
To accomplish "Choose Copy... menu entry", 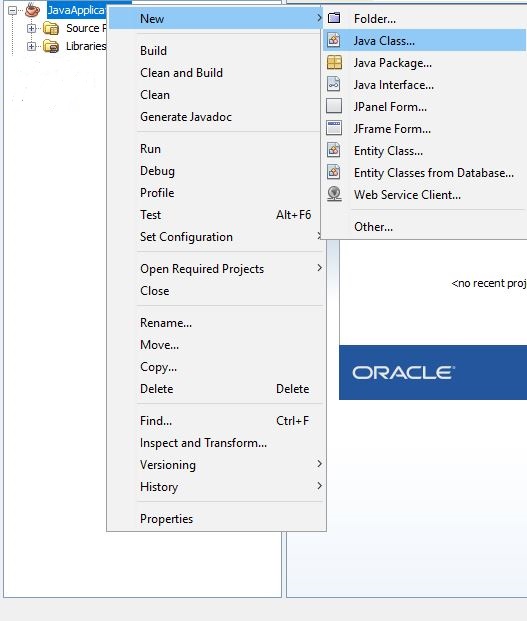I will pos(216,367).
